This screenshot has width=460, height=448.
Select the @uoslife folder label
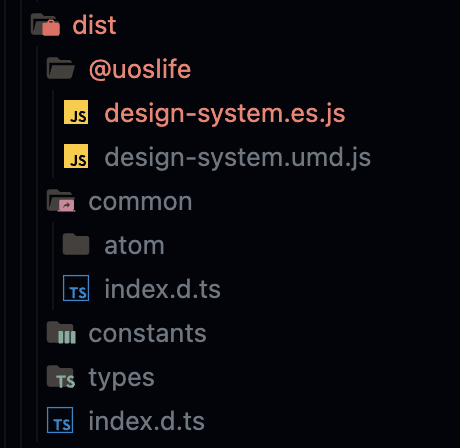[140, 69]
